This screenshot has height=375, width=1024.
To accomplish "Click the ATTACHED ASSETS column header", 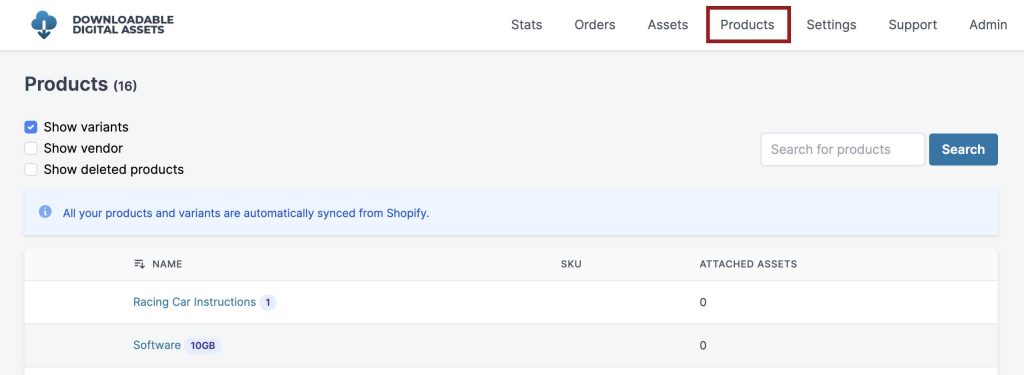I will [748, 264].
